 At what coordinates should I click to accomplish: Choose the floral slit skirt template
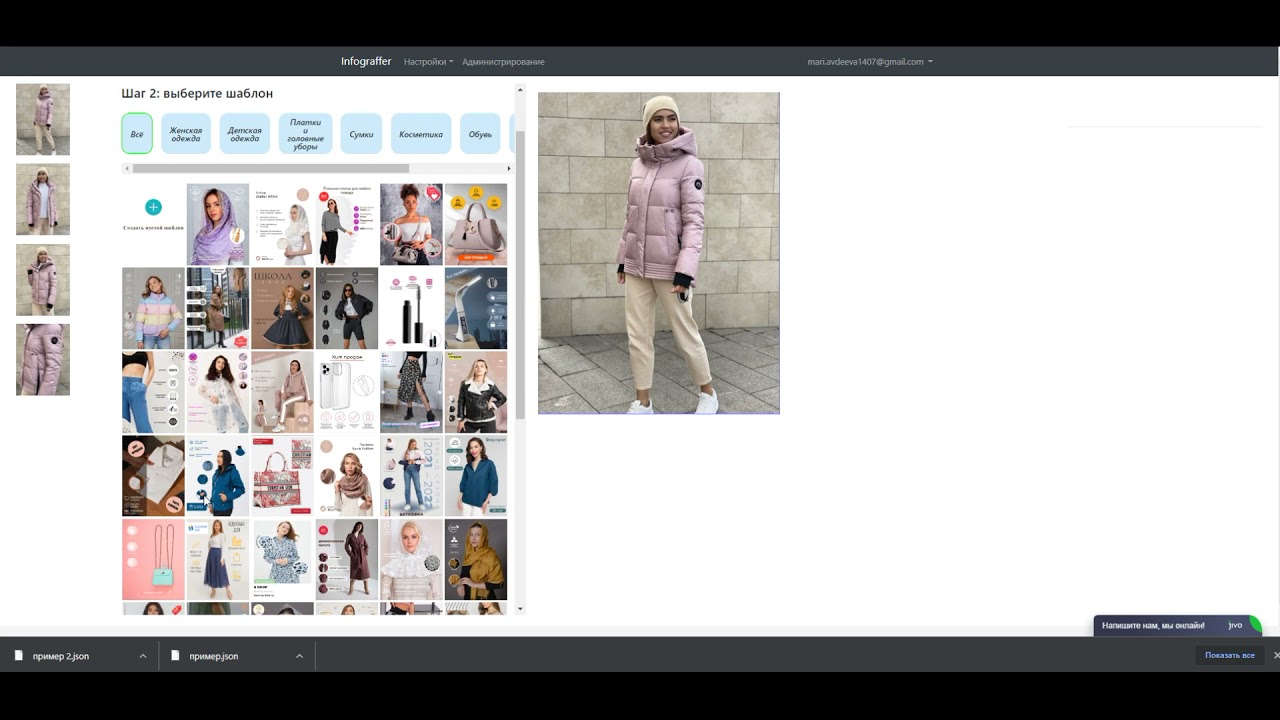[x=411, y=392]
